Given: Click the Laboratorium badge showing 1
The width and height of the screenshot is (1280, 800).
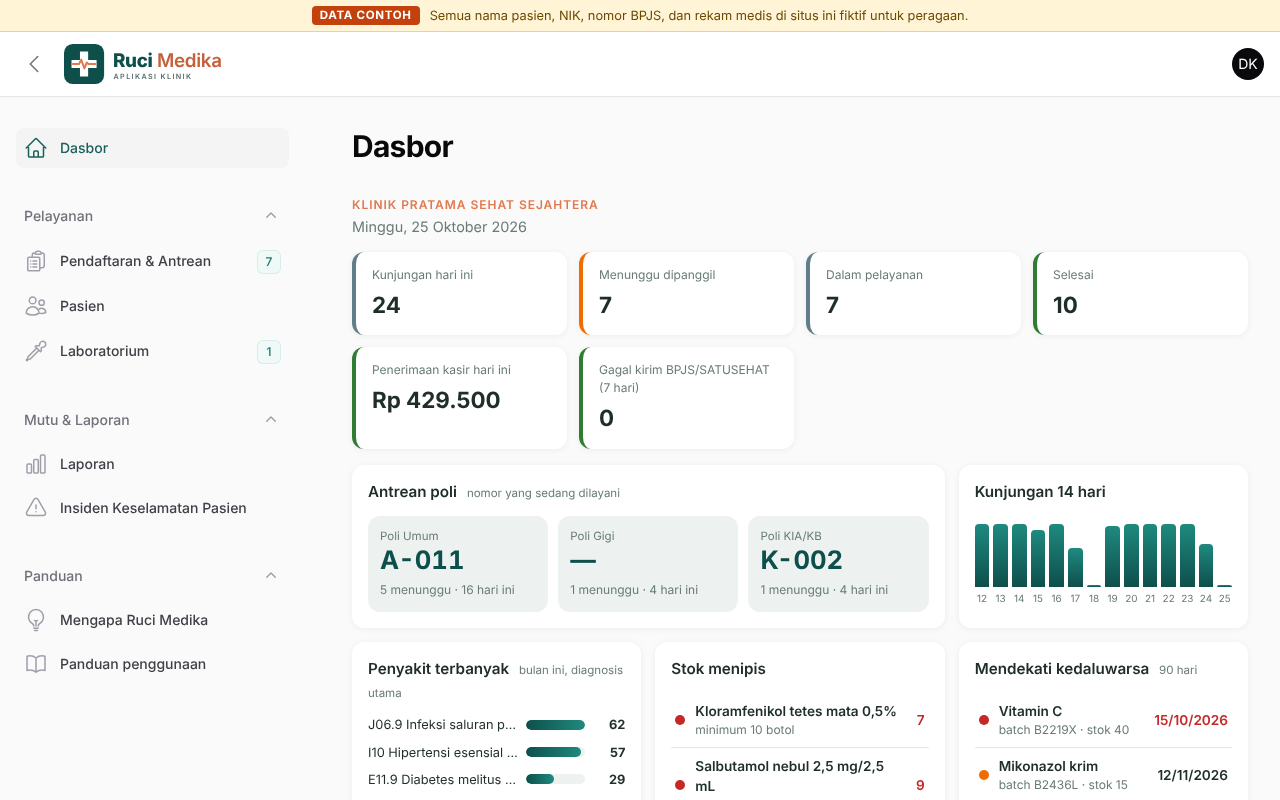Looking at the screenshot, I should 269,351.
